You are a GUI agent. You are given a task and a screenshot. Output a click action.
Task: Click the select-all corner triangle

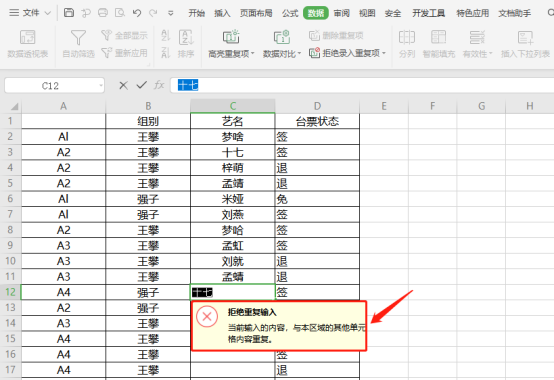coord(14,106)
